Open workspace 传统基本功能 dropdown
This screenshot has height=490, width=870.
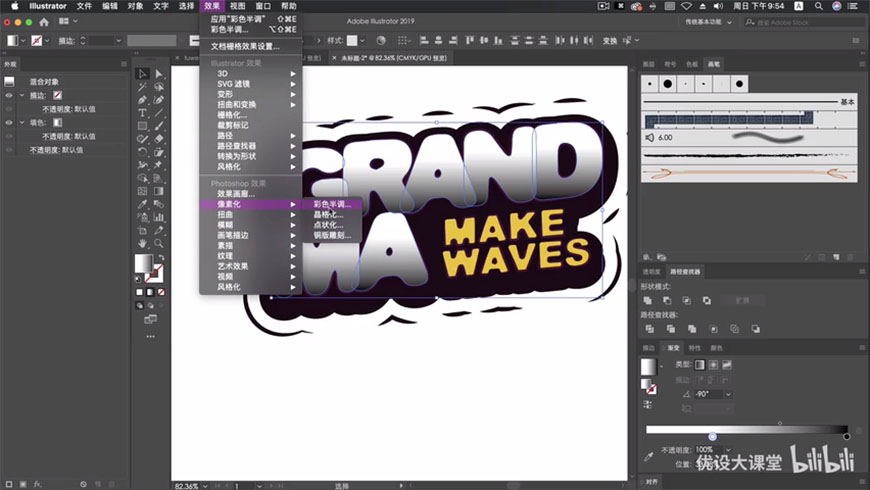click(x=708, y=22)
